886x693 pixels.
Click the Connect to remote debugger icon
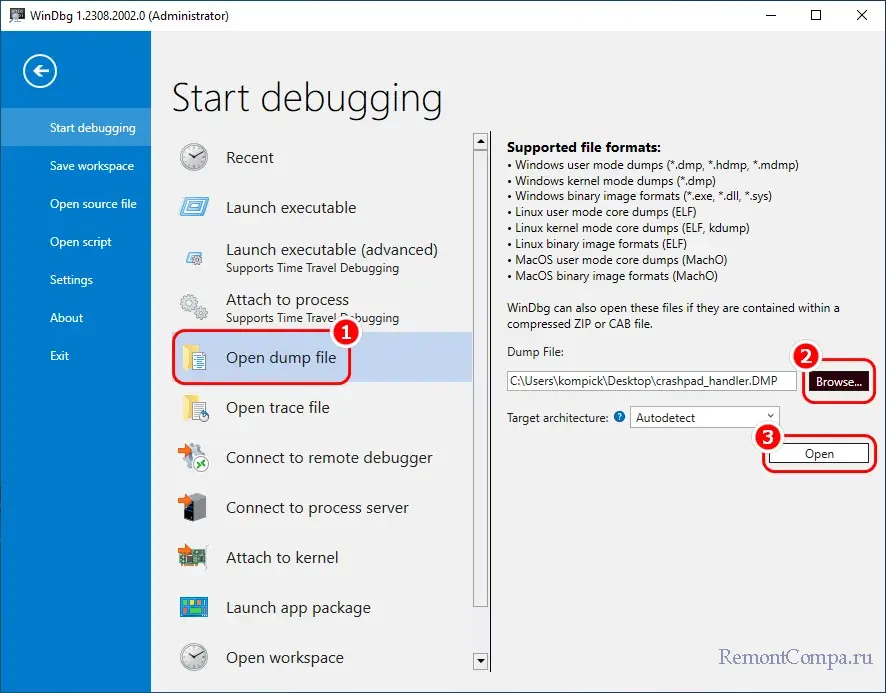click(193, 457)
